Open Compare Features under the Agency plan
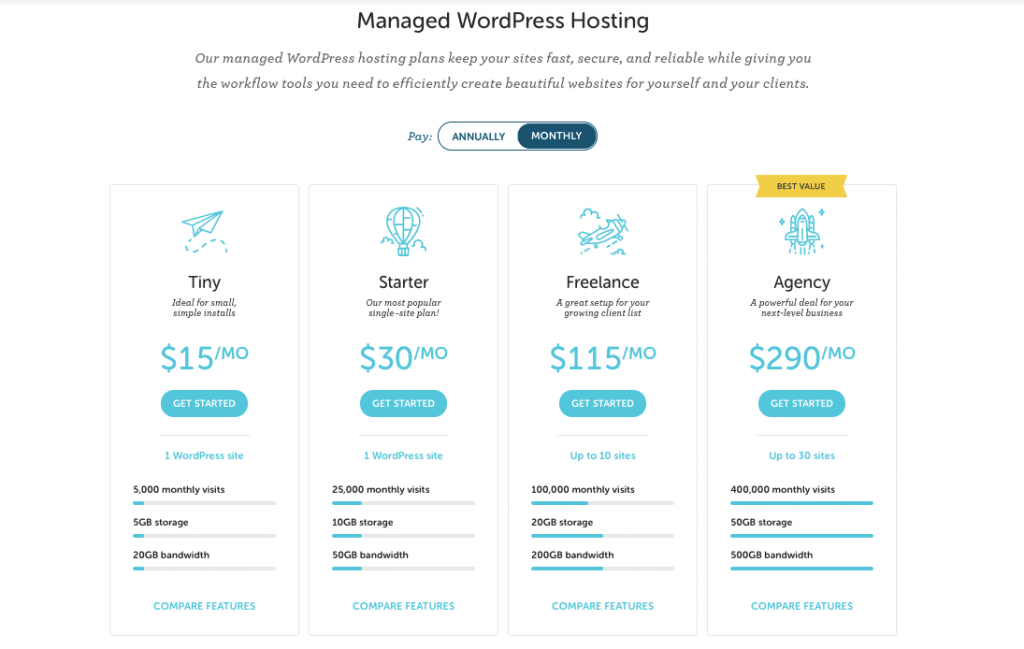 [802, 606]
